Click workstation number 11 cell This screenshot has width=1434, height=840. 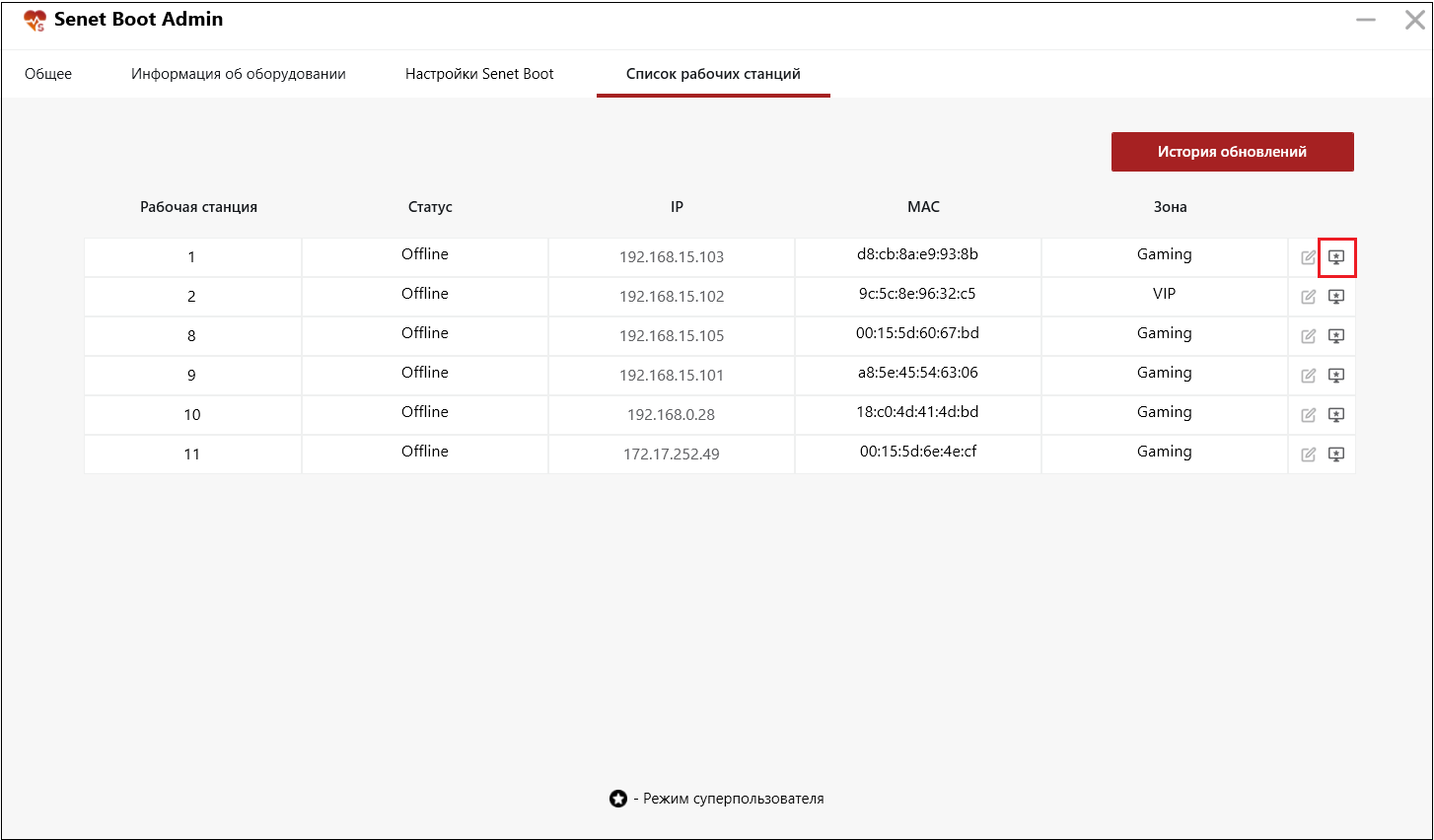192,455
